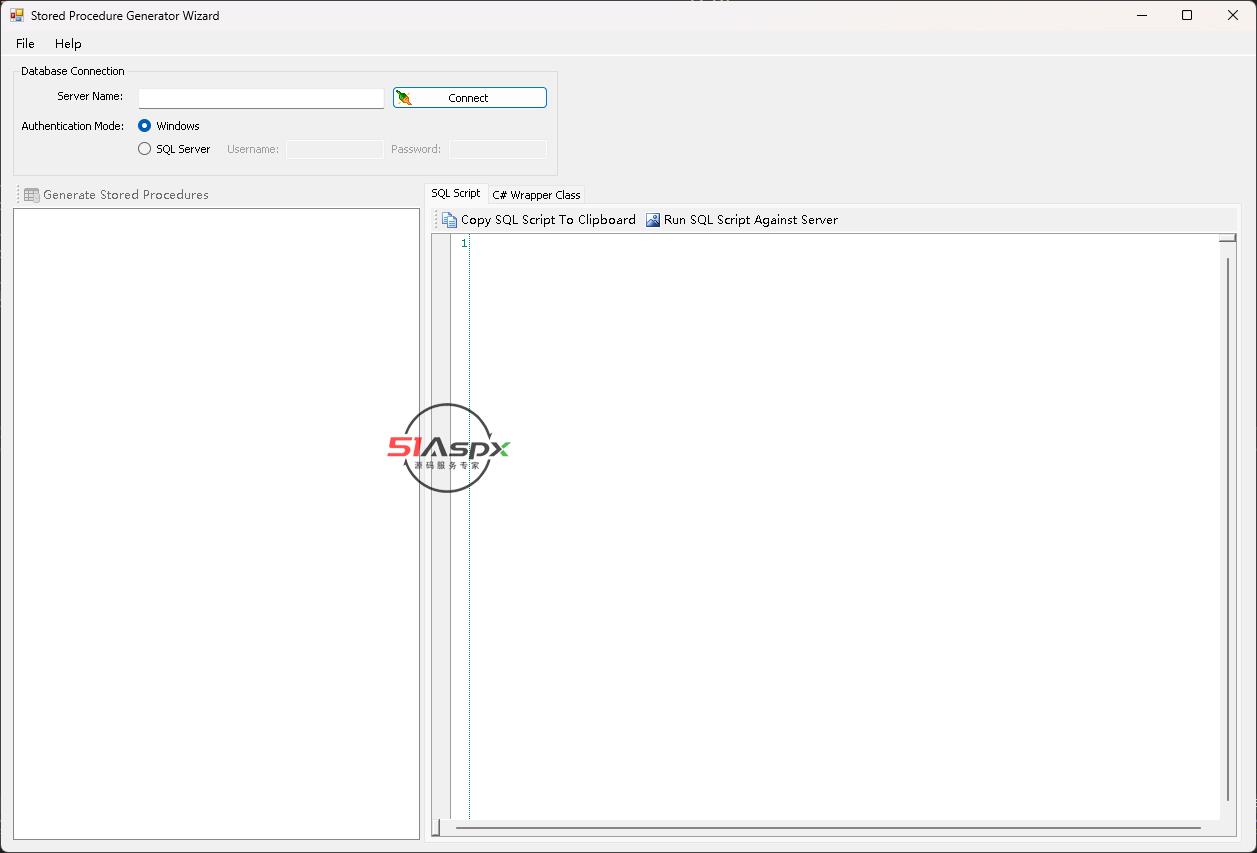The image size is (1257, 853).
Task: Click the empty database tree panel
Action: pyautogui.click(x=216, y=523)
